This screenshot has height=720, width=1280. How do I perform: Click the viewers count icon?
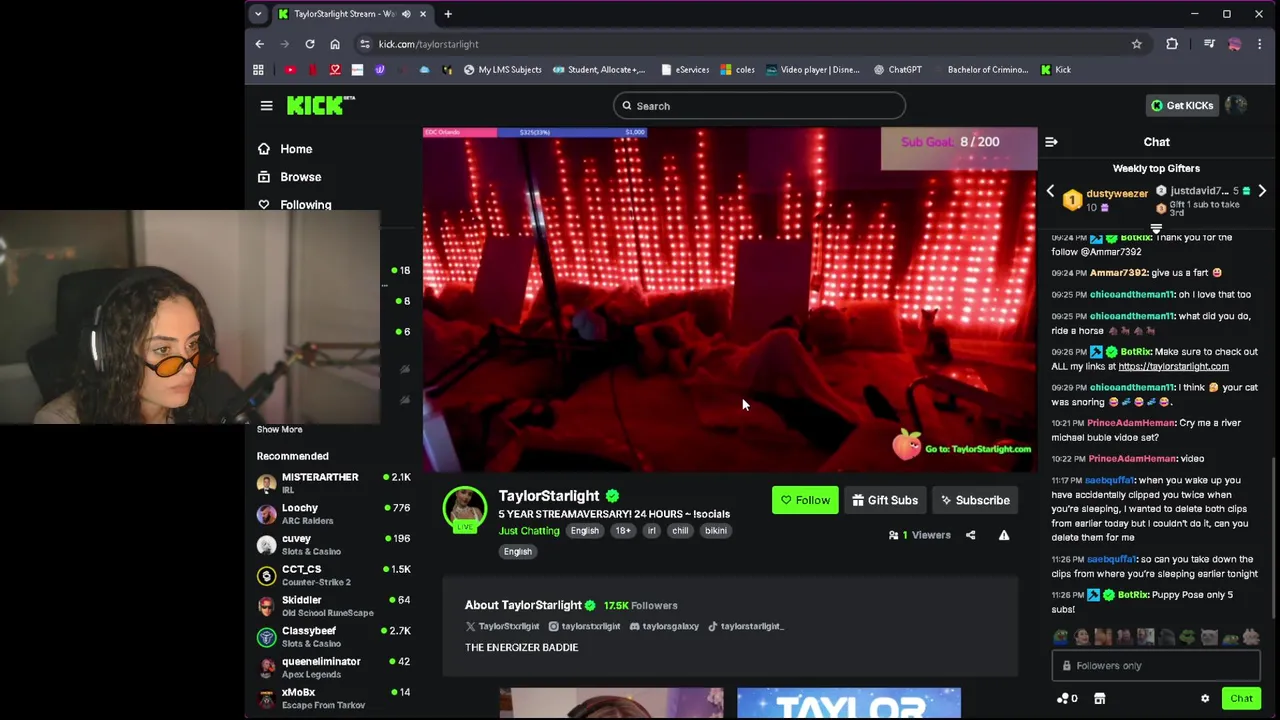[x=894, y=536]
